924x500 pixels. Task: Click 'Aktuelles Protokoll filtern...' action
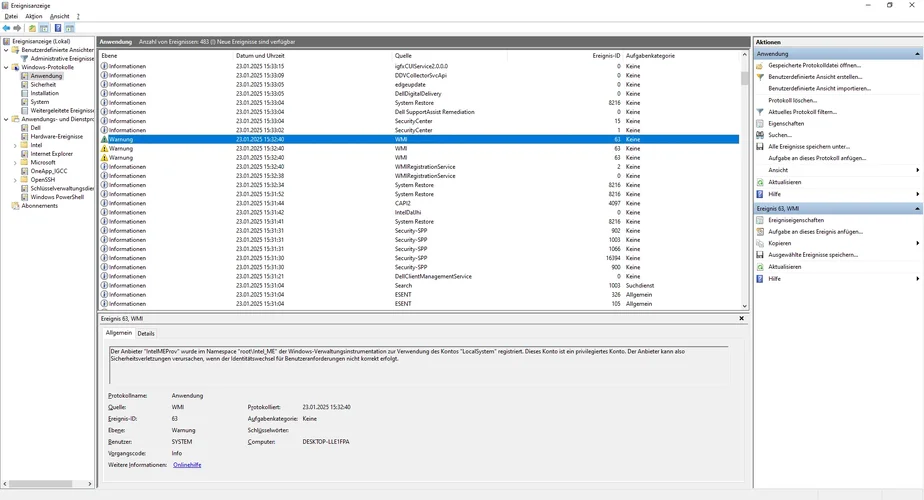pos(802,111)
